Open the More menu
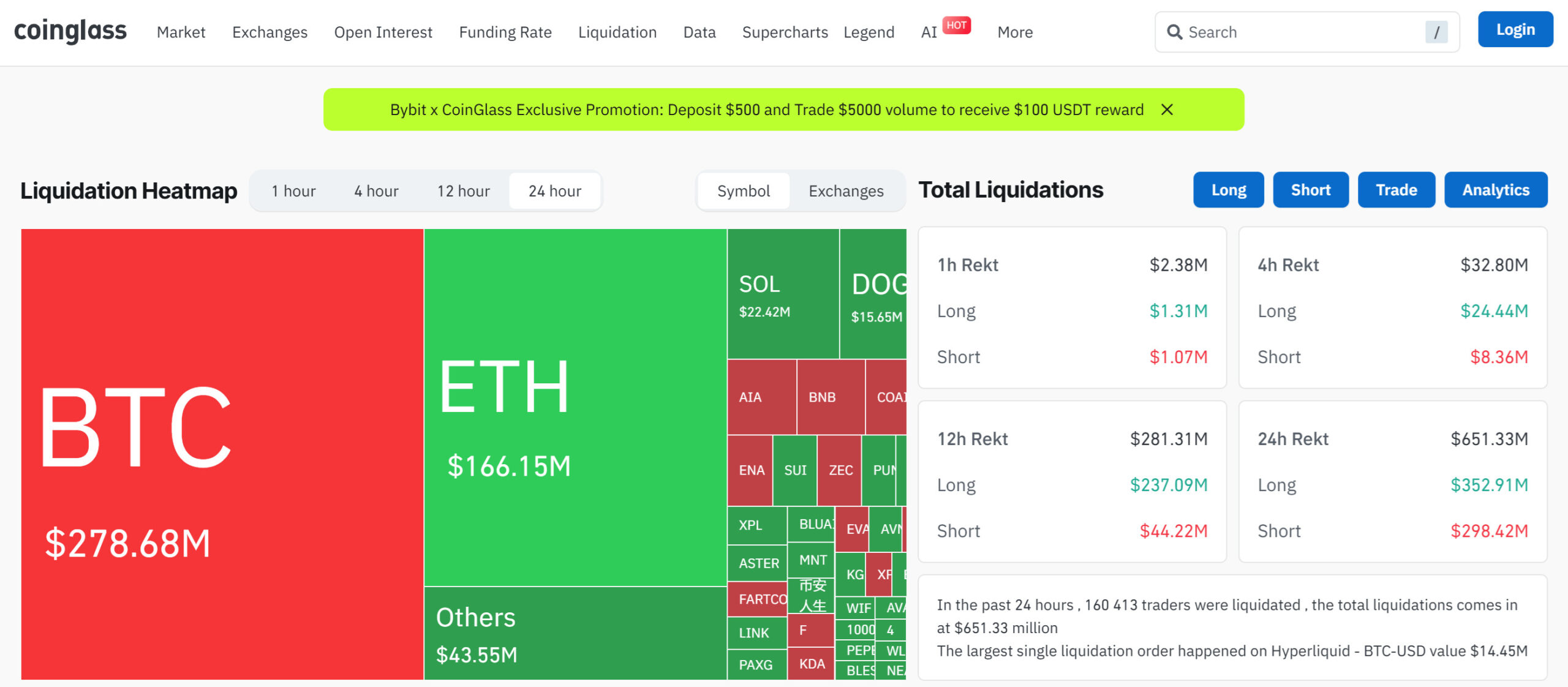 (x=1015, y=32)
